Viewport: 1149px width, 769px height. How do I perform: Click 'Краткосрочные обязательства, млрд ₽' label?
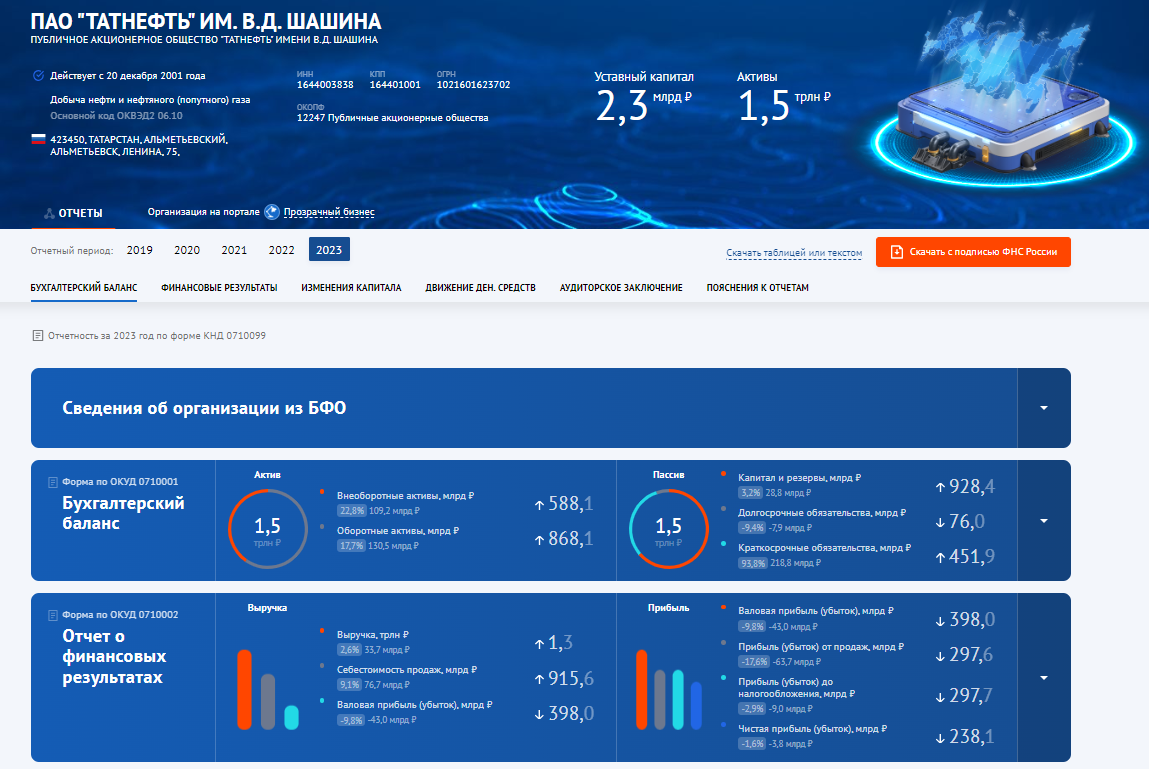pos(824,548)
